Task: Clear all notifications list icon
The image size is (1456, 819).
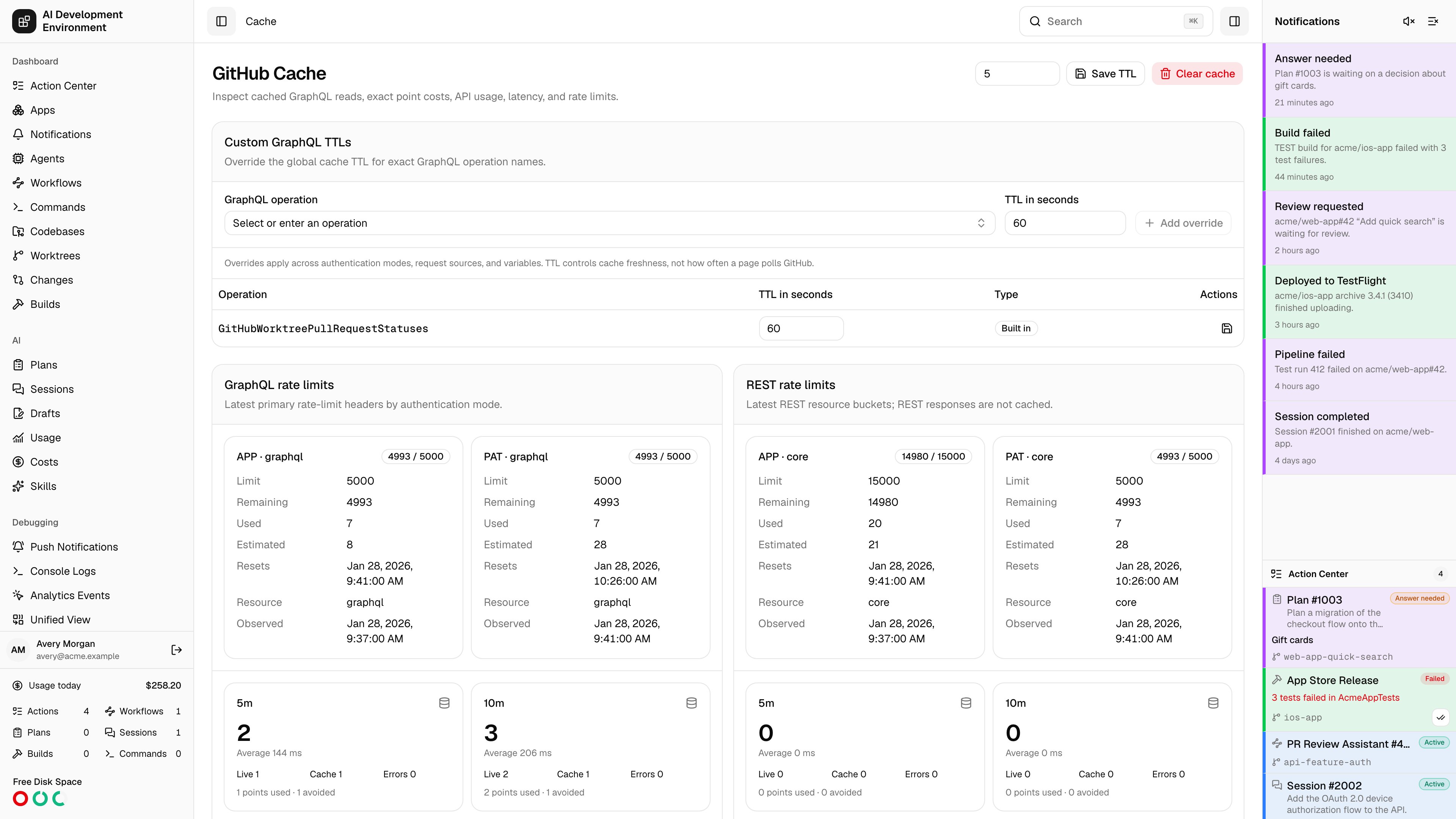Action: point(1433,22)
